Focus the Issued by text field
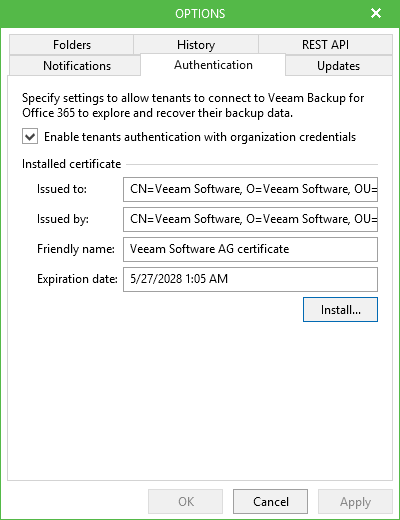Image resolution: width=400 pixels, height=520 pixels. tap(250, 219)
